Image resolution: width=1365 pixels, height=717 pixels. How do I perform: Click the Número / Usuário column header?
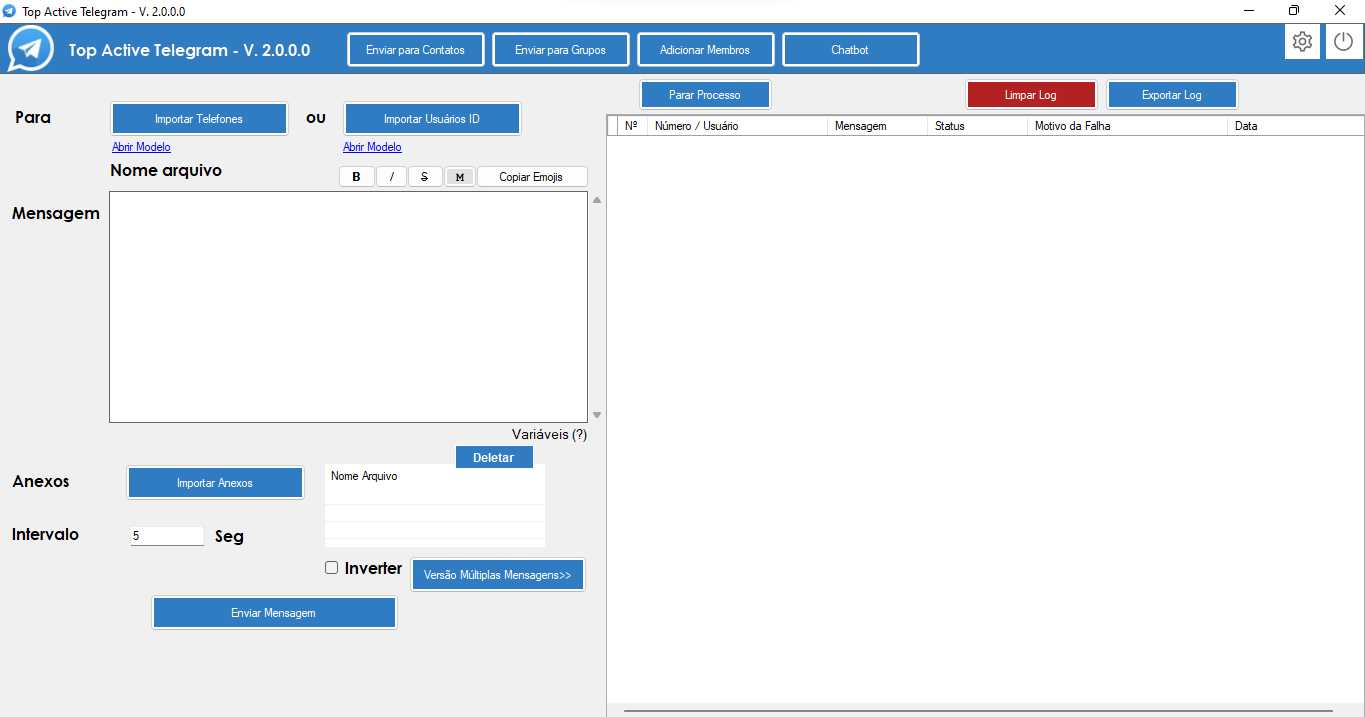[737, 126]
